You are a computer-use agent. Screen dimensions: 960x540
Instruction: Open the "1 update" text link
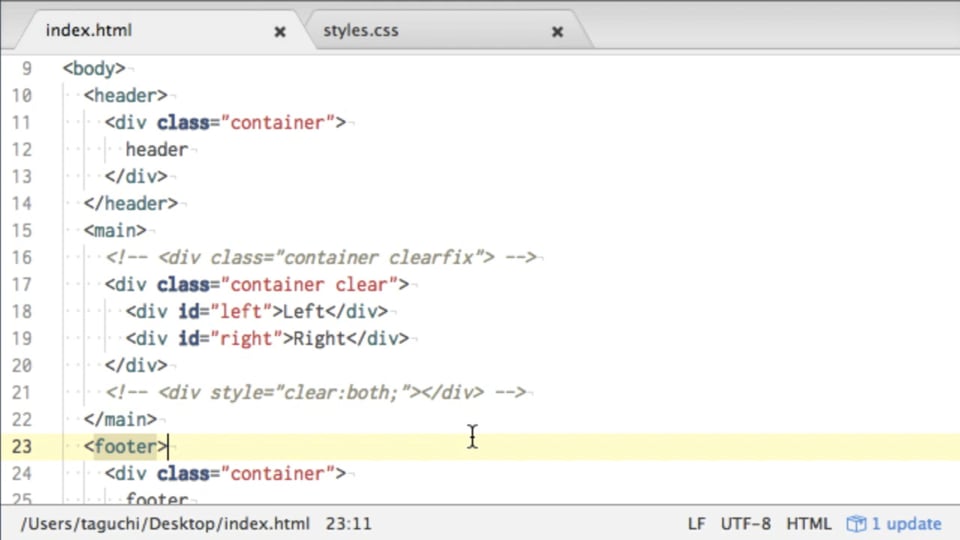906,524
